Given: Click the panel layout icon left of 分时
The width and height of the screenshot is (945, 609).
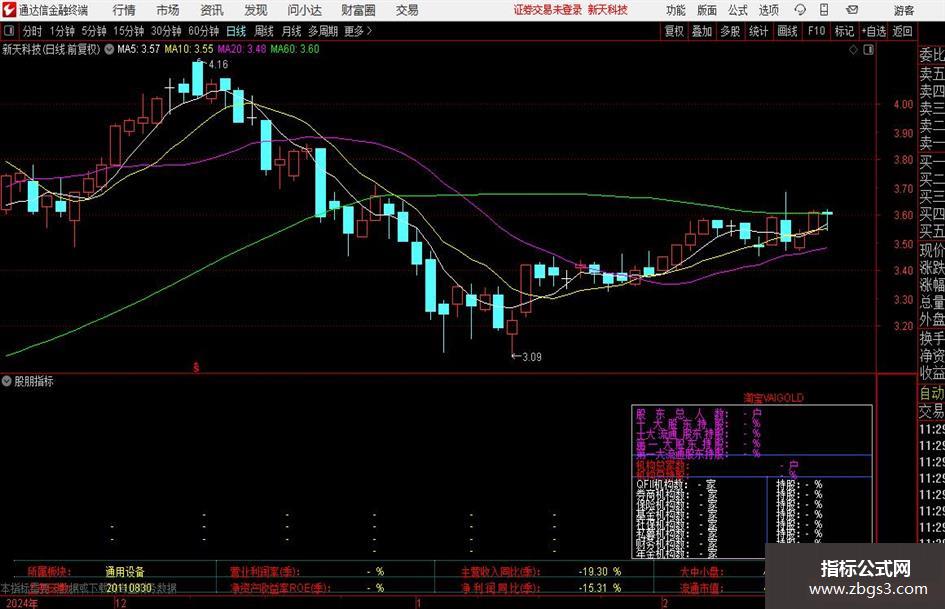Looking at the screenshot, I should point(9,30).
